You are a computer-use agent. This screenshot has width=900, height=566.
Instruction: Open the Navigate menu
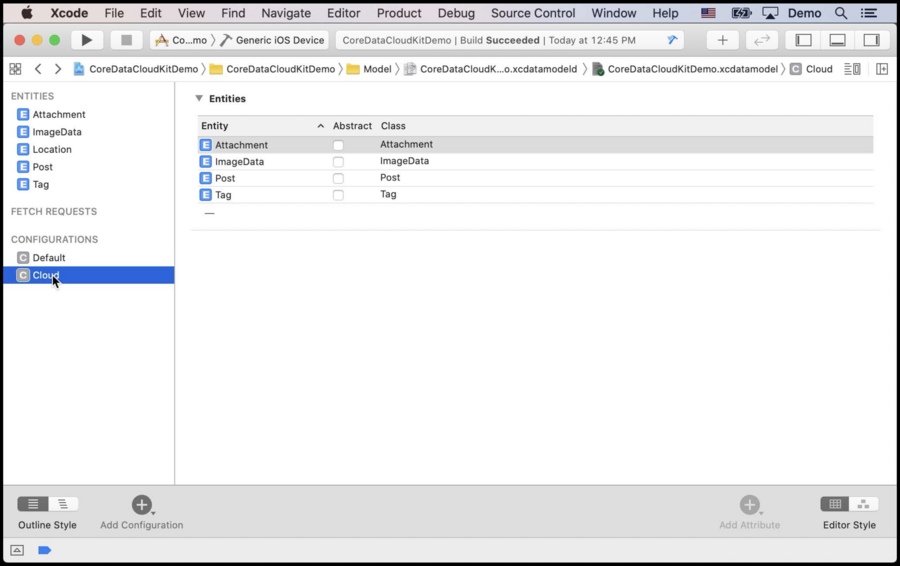point(286,13)
